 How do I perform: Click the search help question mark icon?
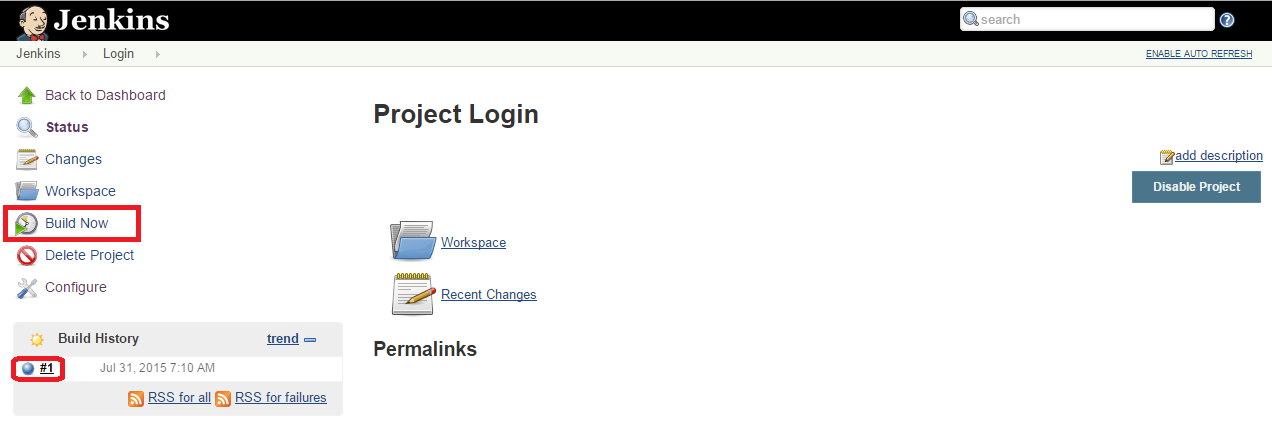(1227, 20)
